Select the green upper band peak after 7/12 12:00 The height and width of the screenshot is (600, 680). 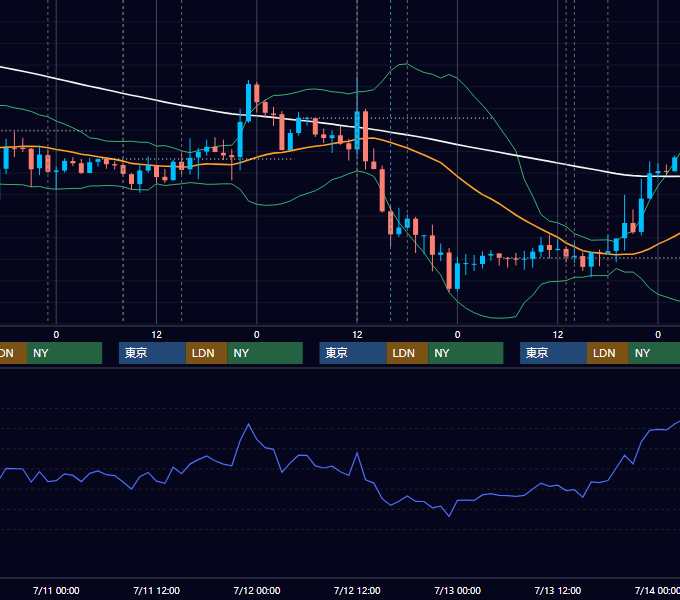[x=405, y=64]
